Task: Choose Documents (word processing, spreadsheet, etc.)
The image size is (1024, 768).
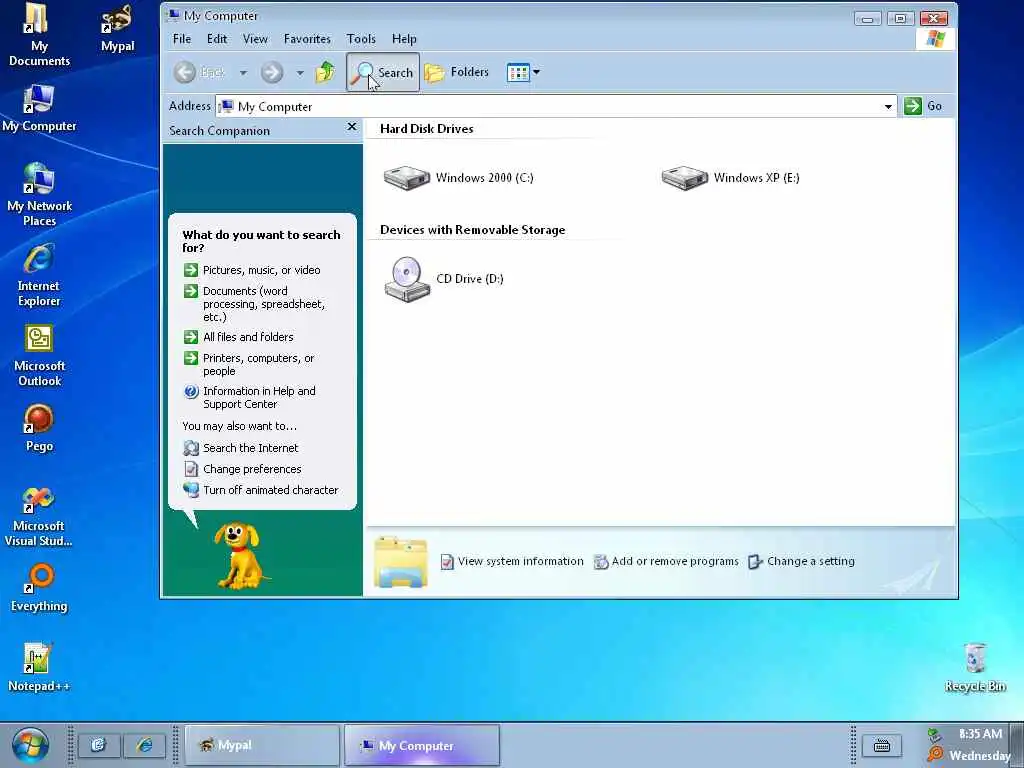Action: coord(263,304)
